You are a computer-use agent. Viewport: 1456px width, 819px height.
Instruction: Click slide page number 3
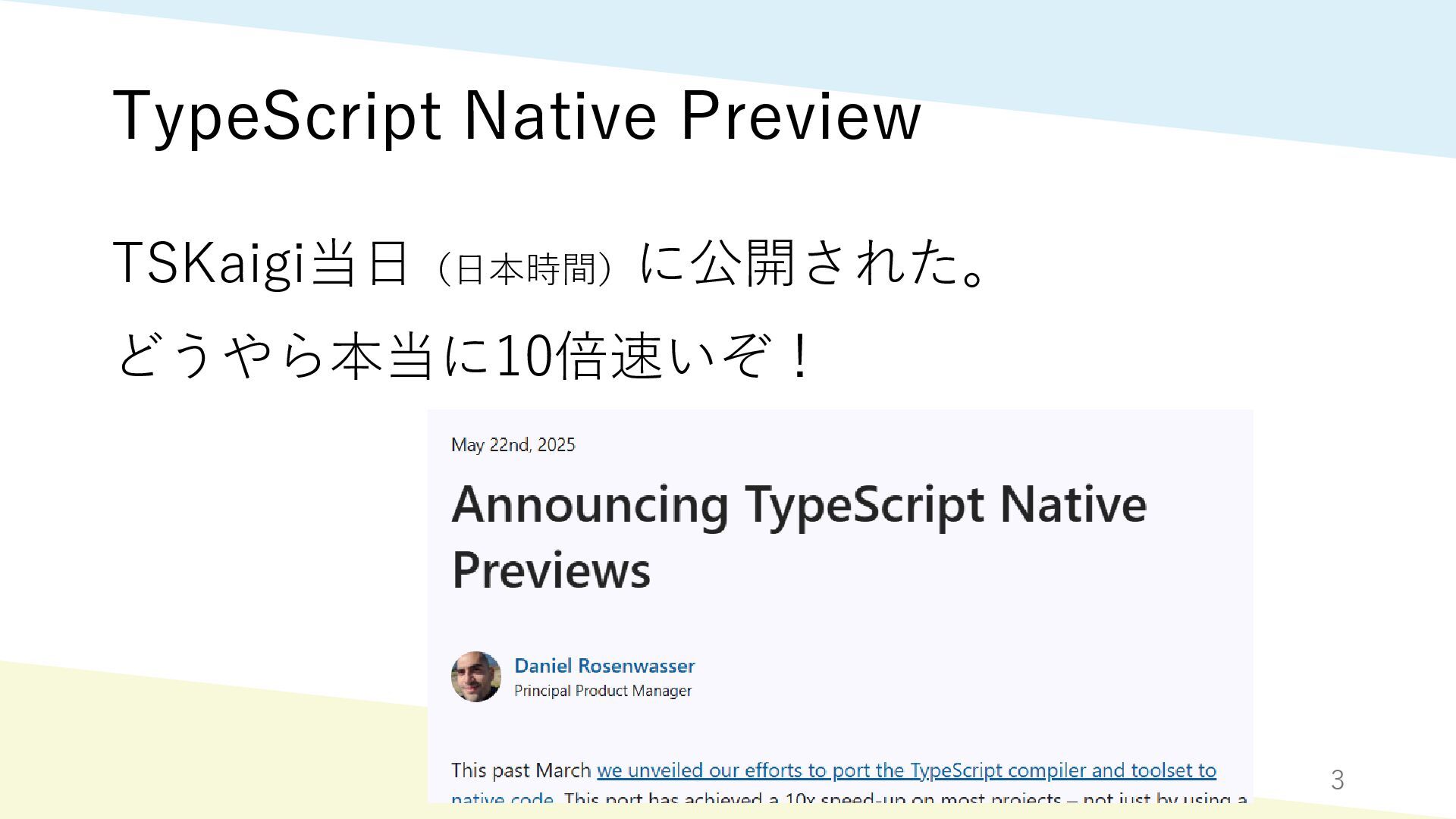pos(1337,780)
